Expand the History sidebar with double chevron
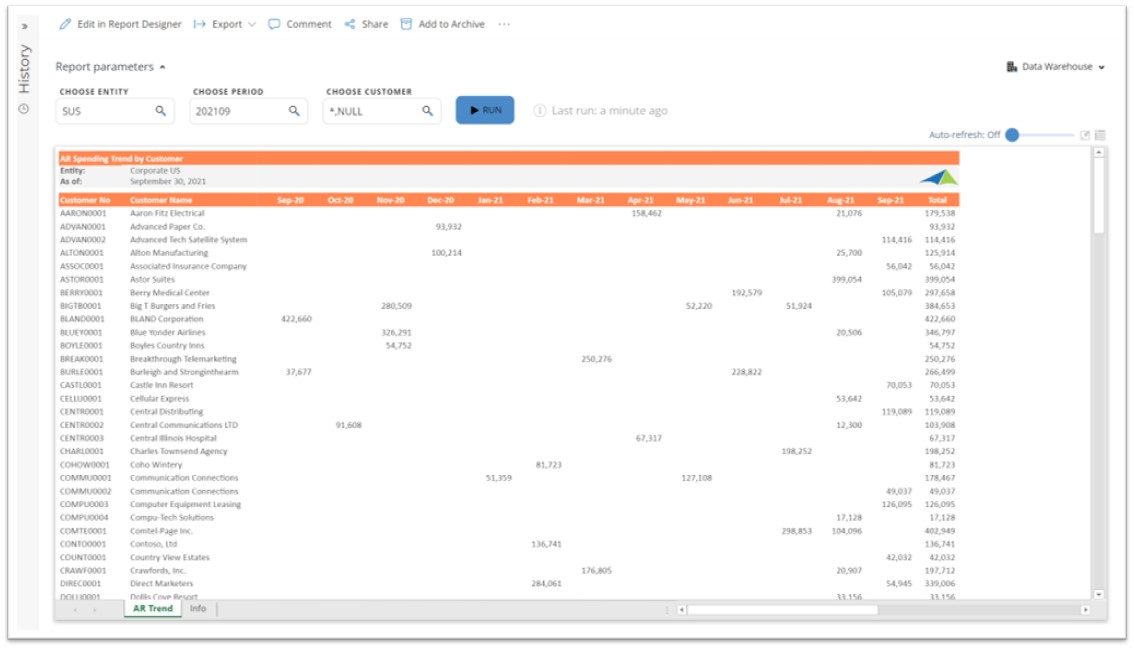The image size is (1134, 649). click(x=24, y=26)
